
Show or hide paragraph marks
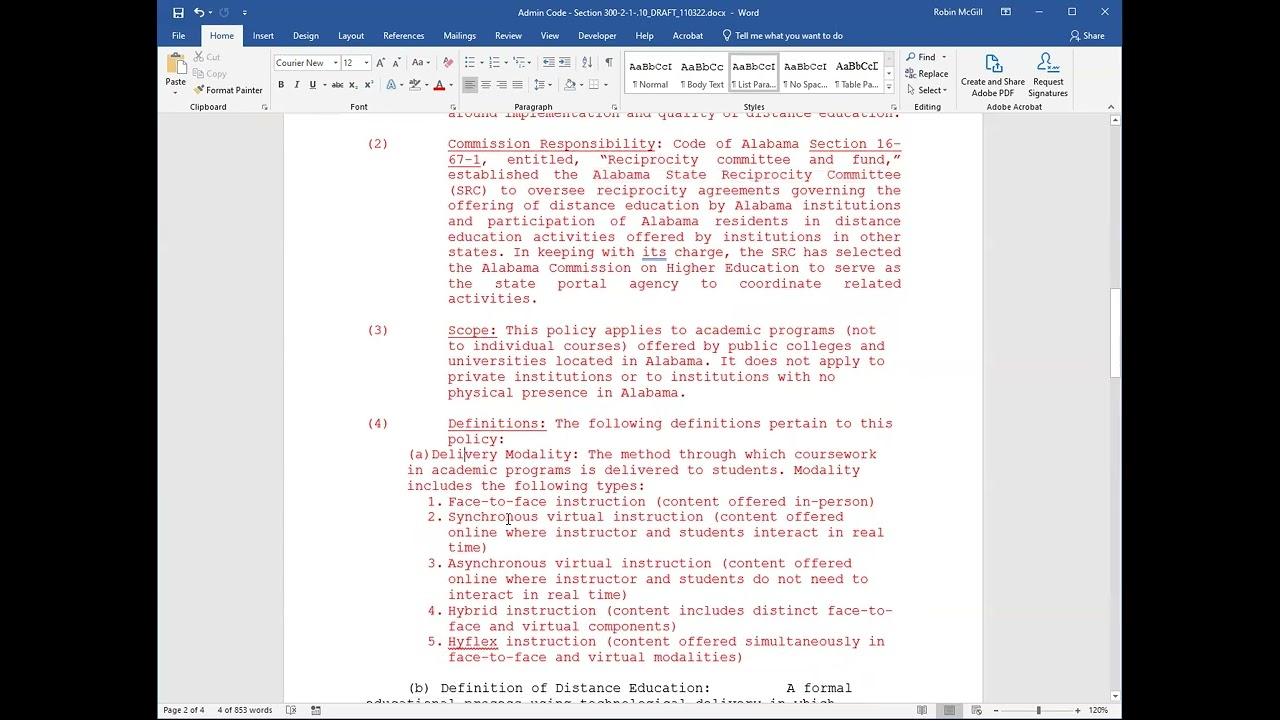click(x=608, y=63)
